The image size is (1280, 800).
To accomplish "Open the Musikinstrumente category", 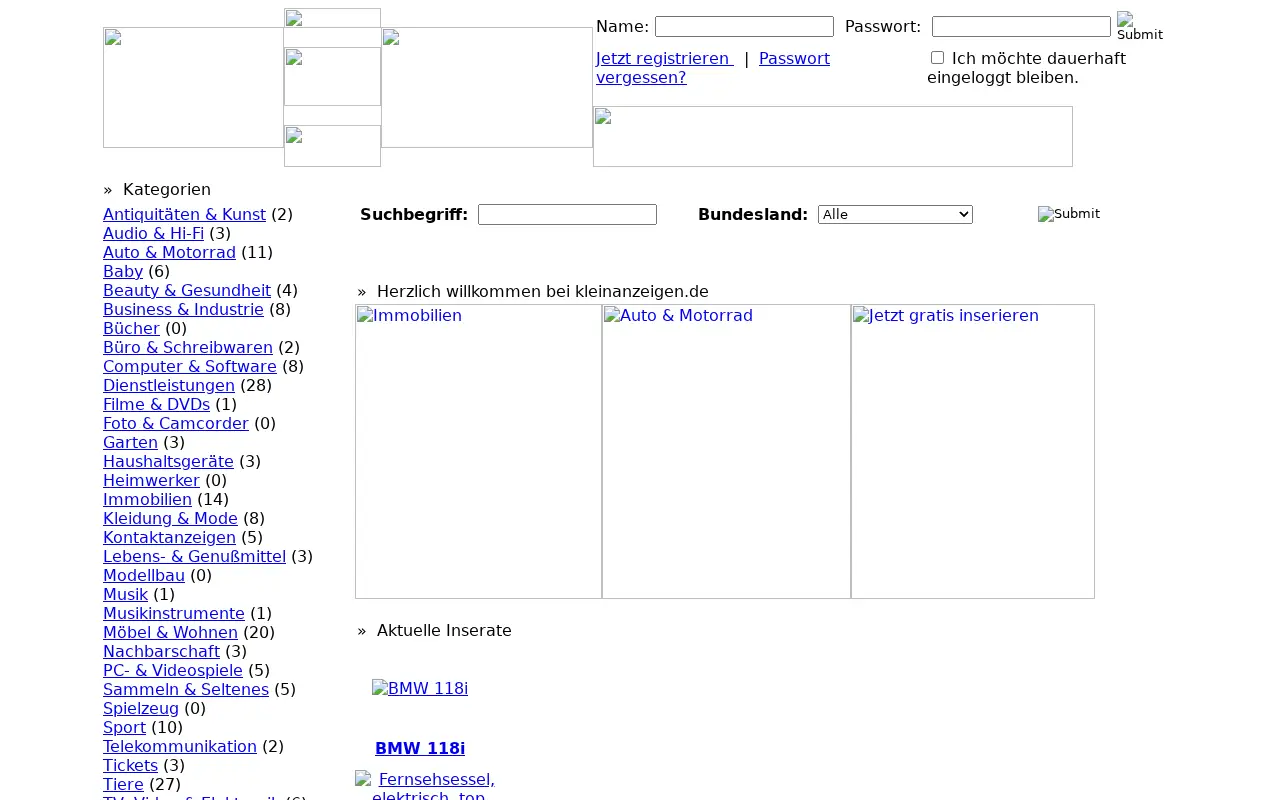I will [174, 613].
